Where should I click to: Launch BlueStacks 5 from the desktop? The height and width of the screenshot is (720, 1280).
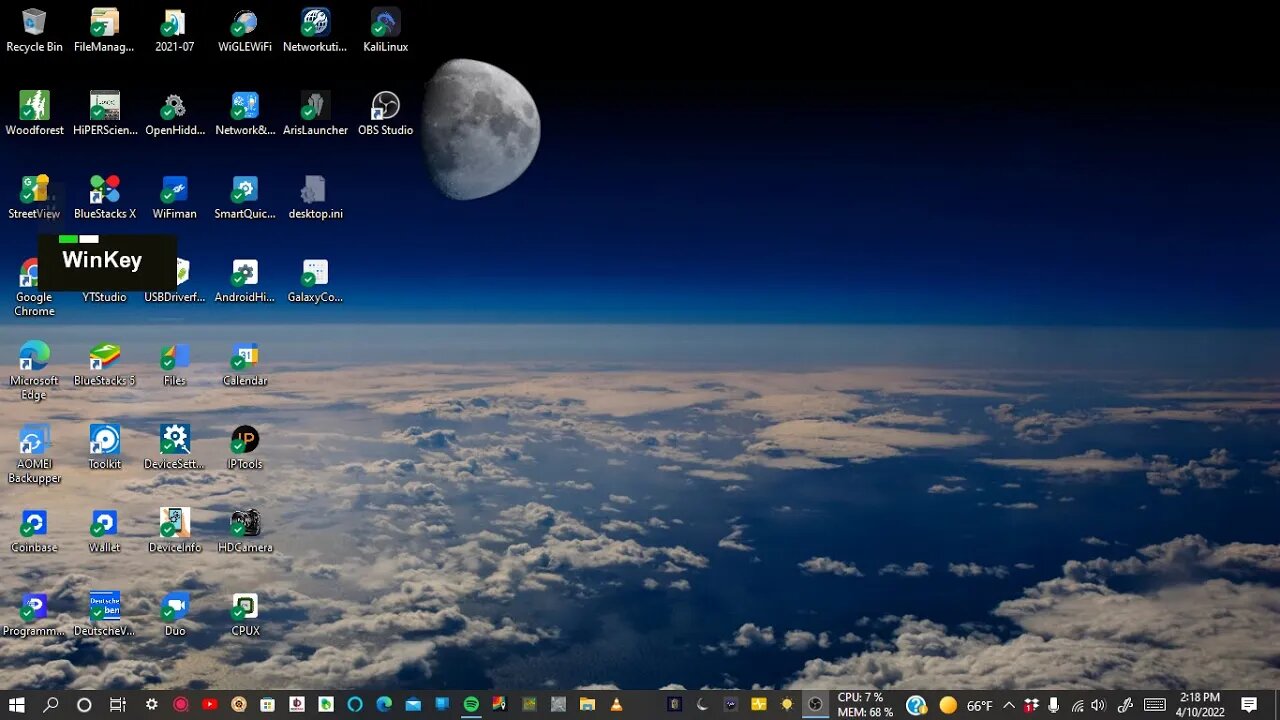coord(104,364)
